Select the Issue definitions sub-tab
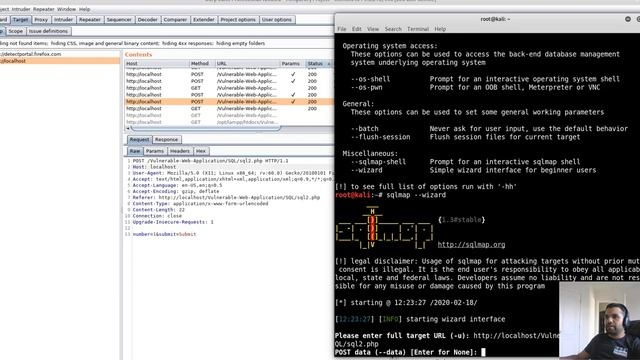 click(x=48, y=31)
